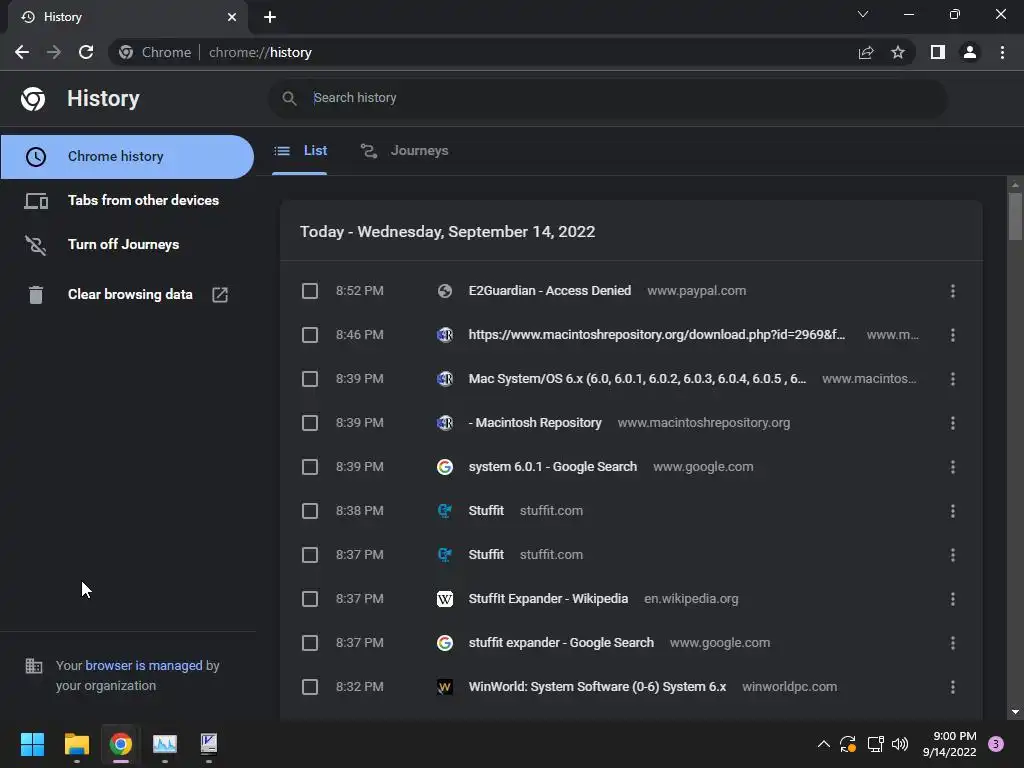This screenshot has height=768, width=1024.
Task: Click the Chrome taskbar icon
Action: click(x=121, y=744)
